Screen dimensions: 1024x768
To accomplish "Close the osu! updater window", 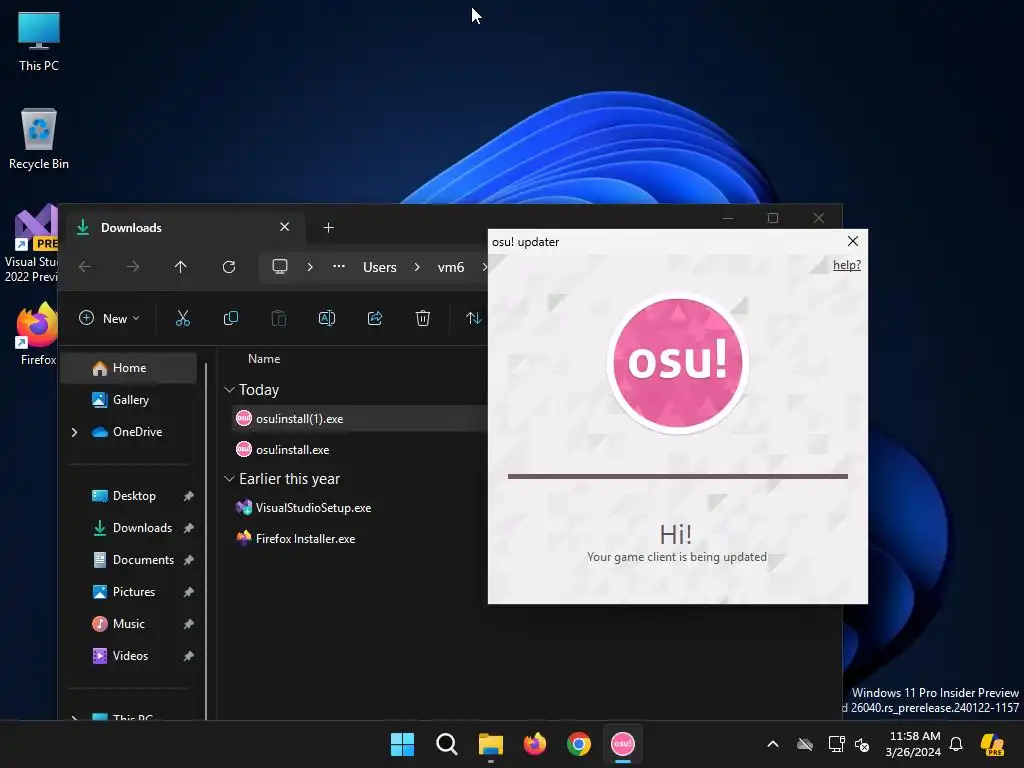I will coord(852,242).
